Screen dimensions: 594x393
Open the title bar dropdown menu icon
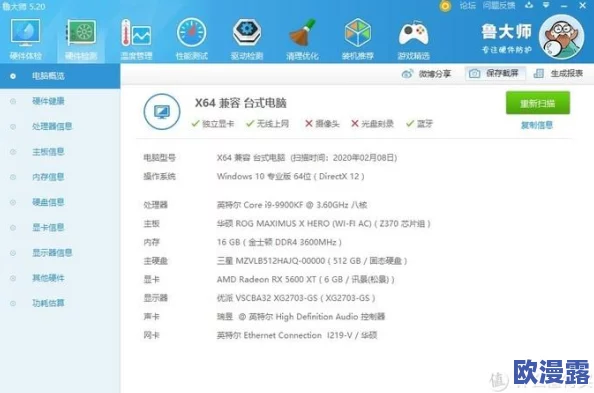(x=546, y=5)
